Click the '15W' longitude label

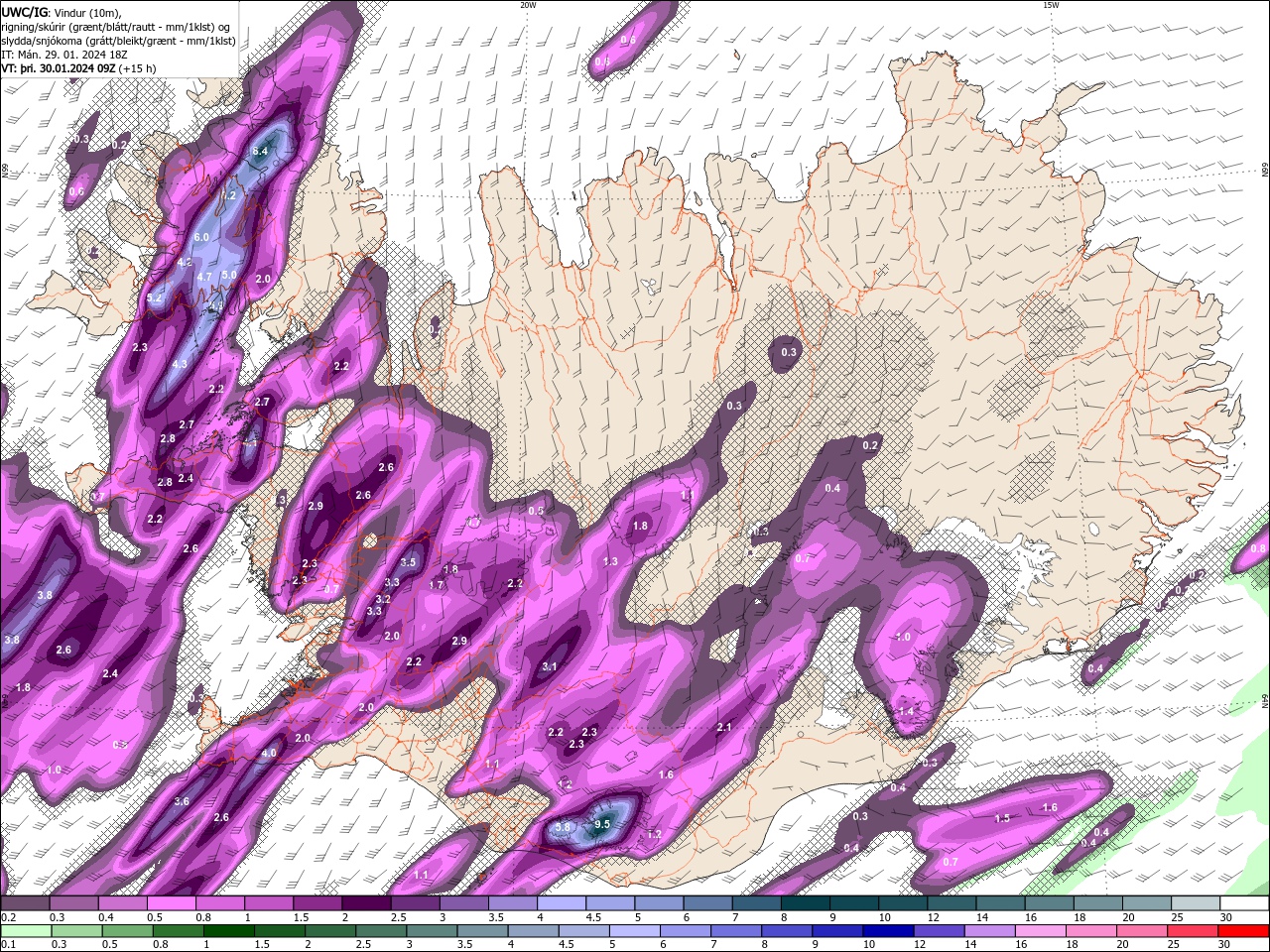pyautogui.click(x=1051, y=5)
